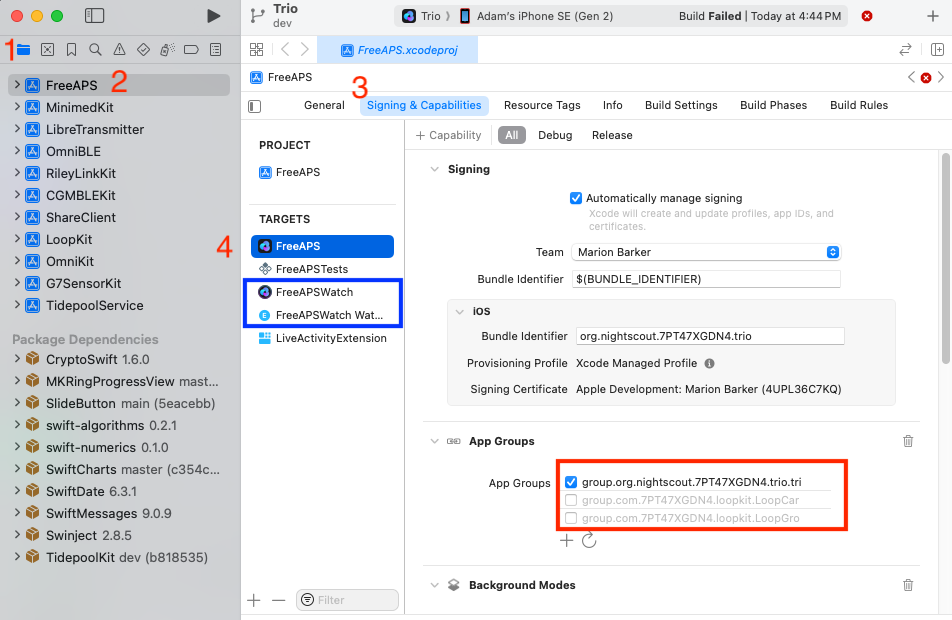Open the Find navigator magnifying glass icon
This screenshot has height=620, width=952.
click(95, 49)
